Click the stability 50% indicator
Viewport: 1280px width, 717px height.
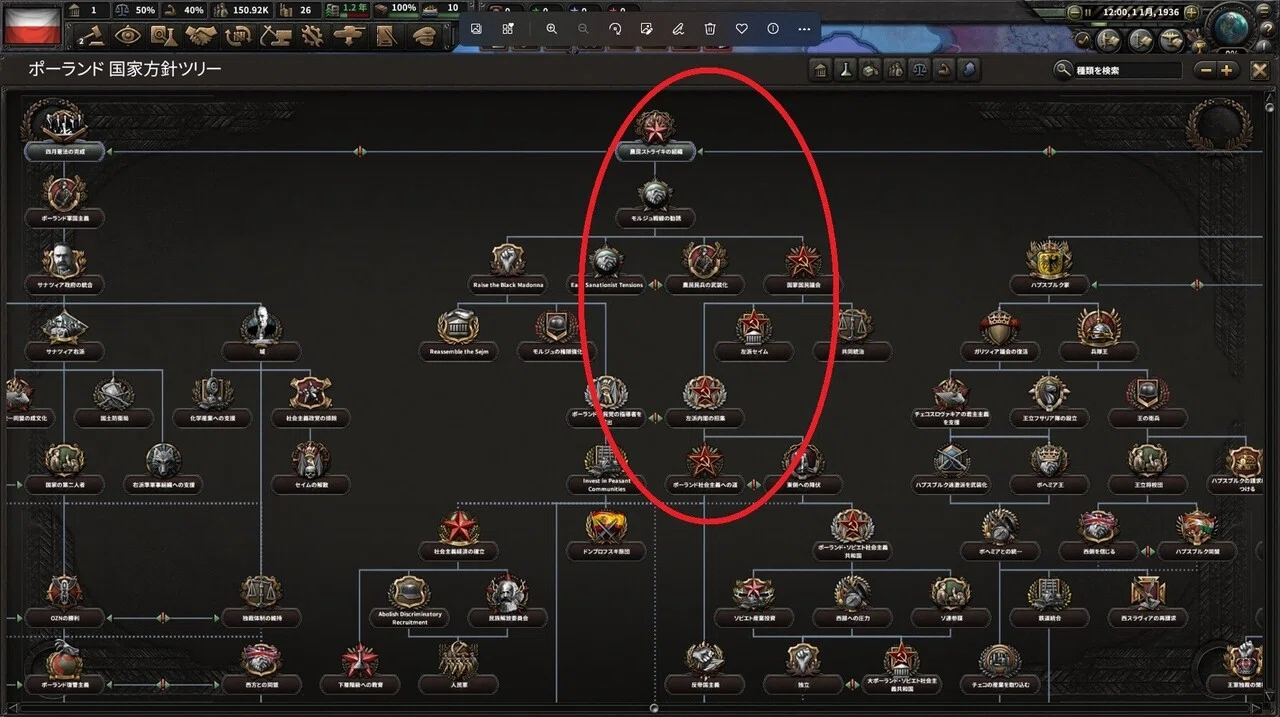tap(135, 9)
